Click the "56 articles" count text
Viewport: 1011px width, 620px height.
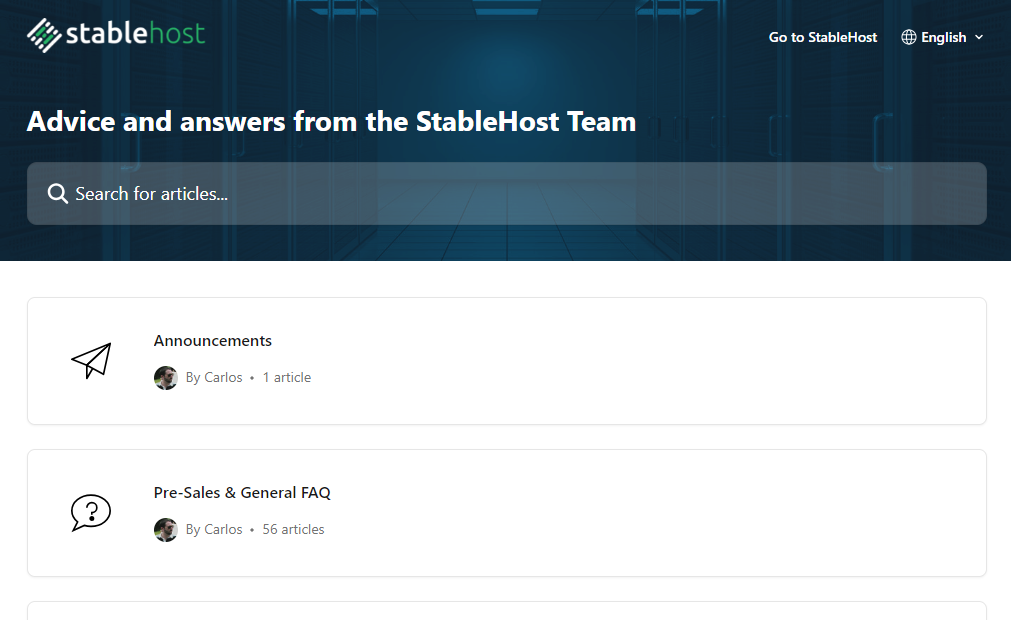point(293,530)
